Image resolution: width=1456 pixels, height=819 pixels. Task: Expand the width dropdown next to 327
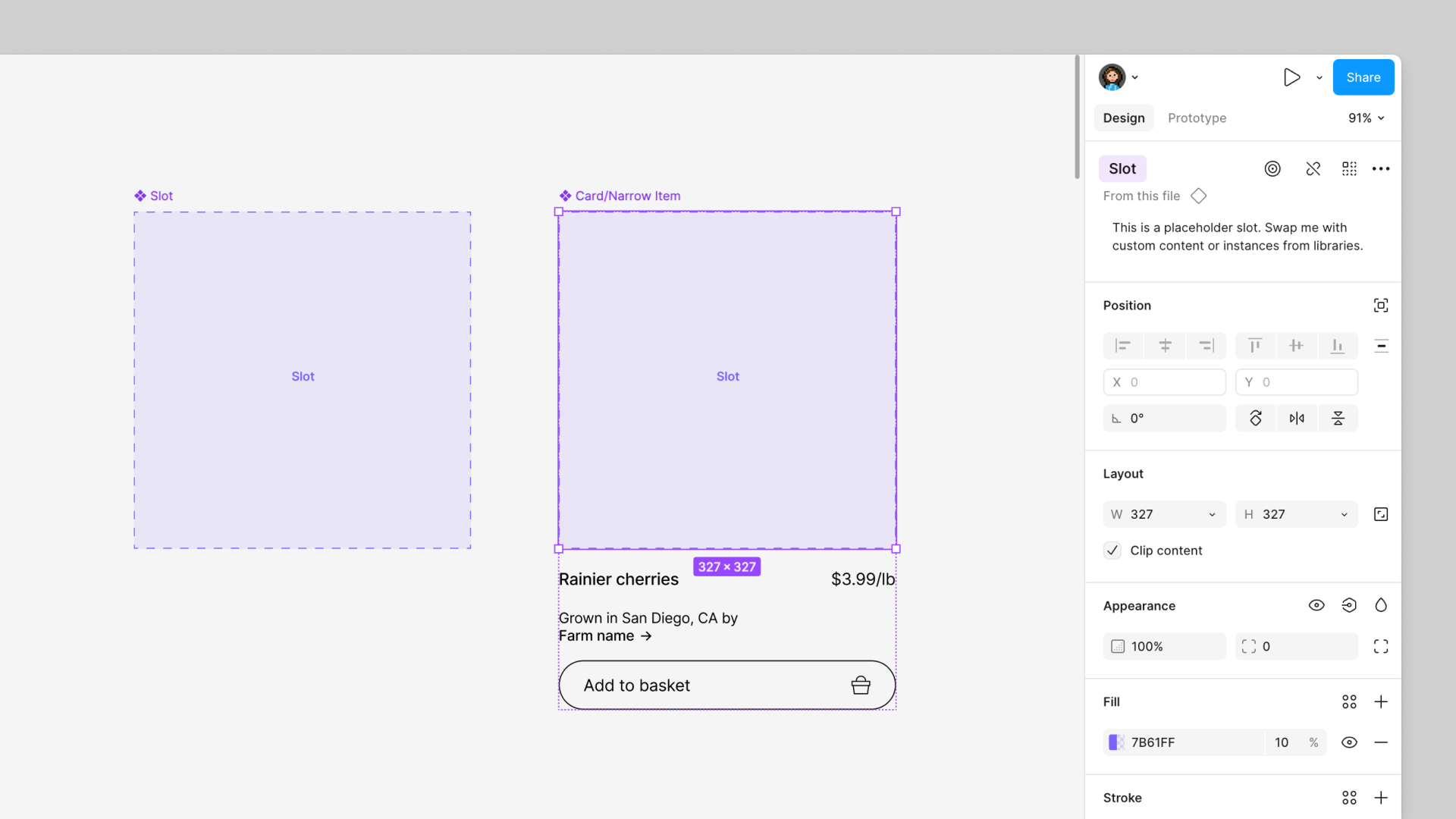pos(1213,514)
